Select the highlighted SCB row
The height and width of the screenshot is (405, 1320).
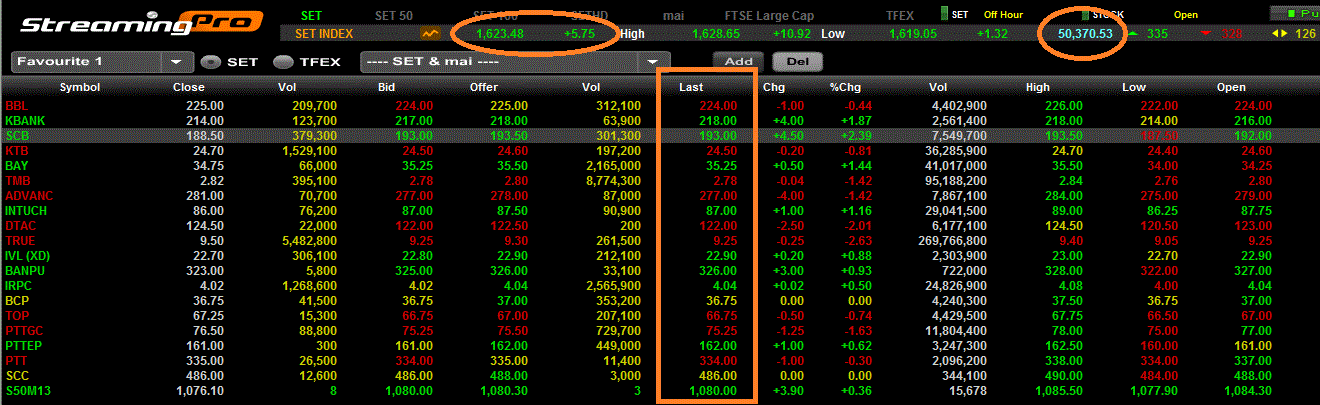pyautogui.click(x=660, y=135)
